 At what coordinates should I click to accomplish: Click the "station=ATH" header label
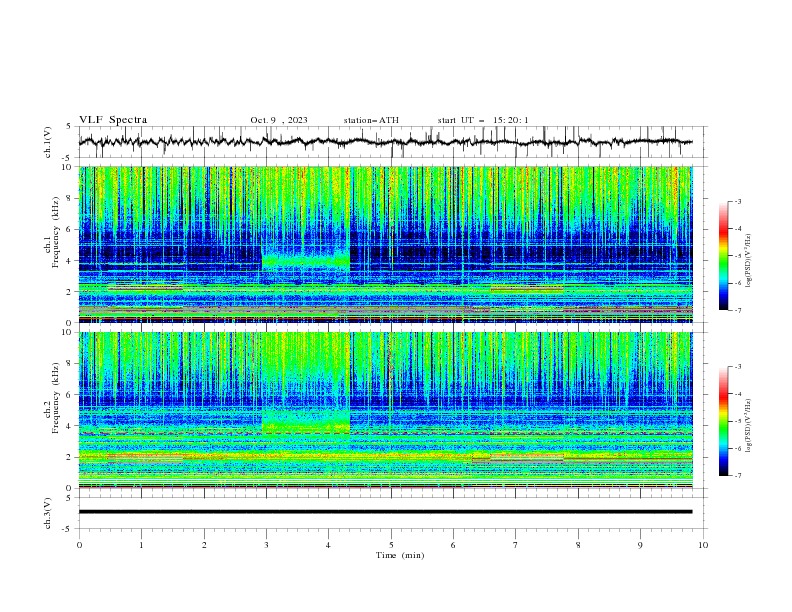pyautogui.click(x=371, y=120)
